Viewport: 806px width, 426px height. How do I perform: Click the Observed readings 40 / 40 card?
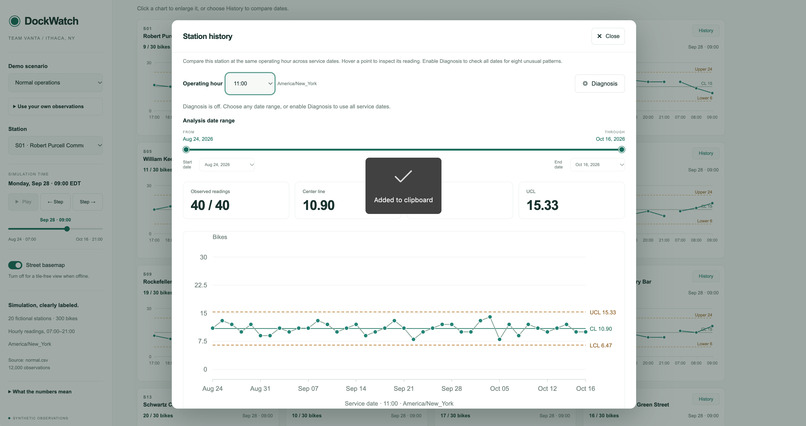click(236, 200)
